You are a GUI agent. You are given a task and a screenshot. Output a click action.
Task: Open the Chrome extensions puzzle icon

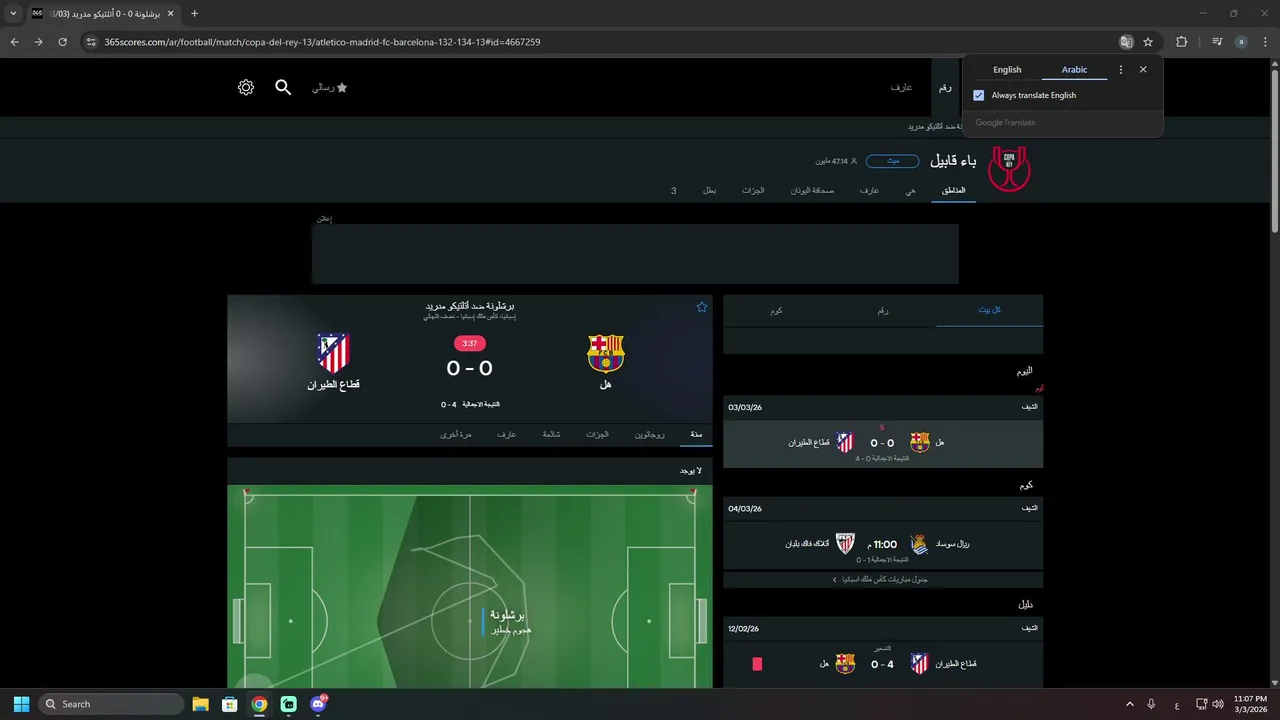pyautogui.click(x=1182, y=42)
